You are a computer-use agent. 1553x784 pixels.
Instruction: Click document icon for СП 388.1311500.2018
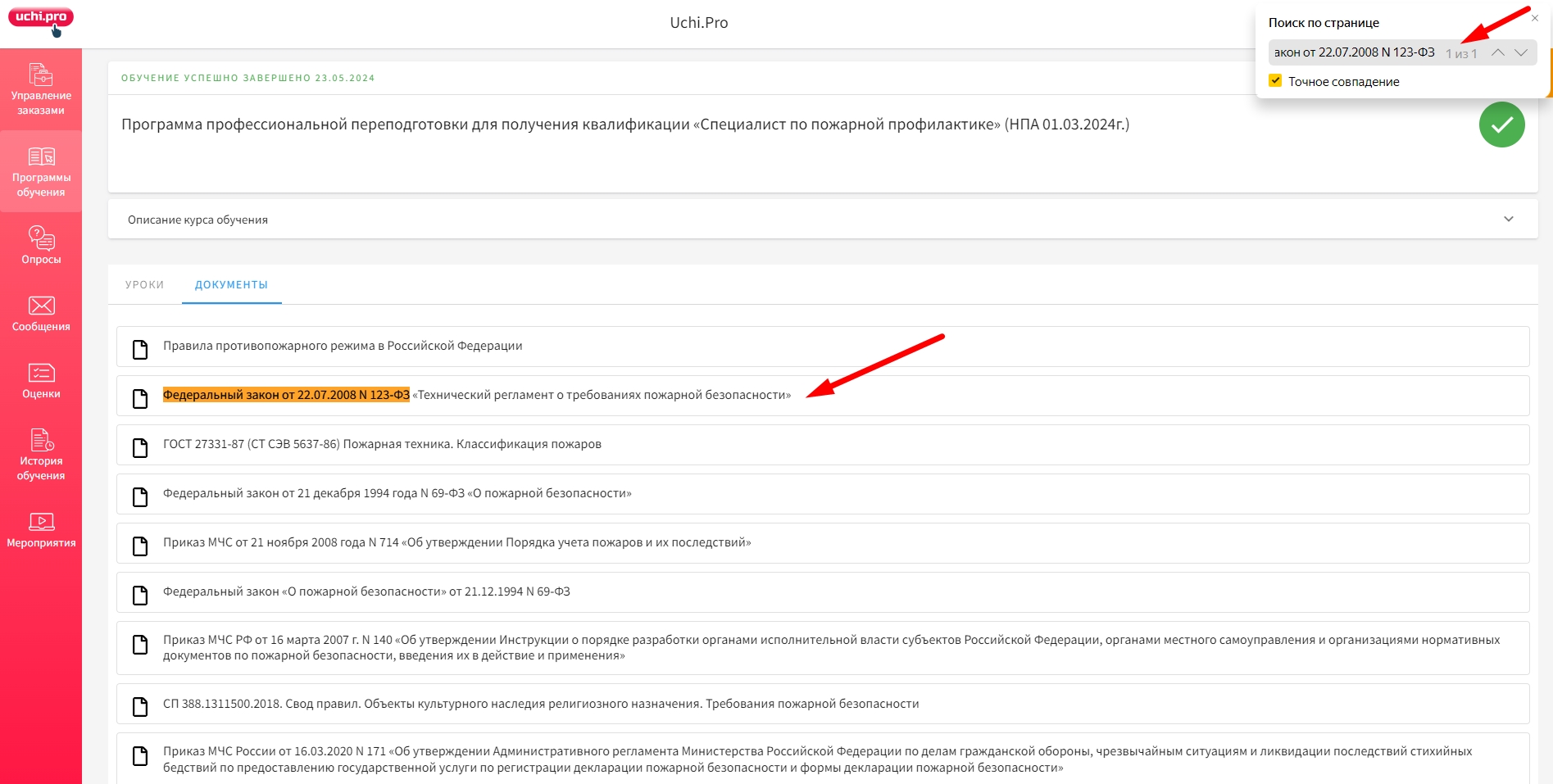[x=140, y=707]
